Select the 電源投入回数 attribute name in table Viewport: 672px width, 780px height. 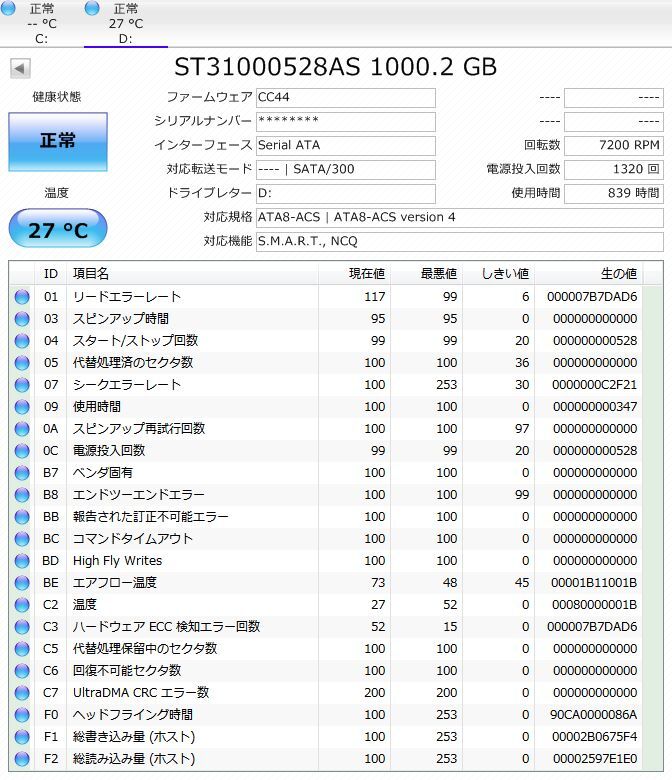pyautogui.click(x=109, y=451)
